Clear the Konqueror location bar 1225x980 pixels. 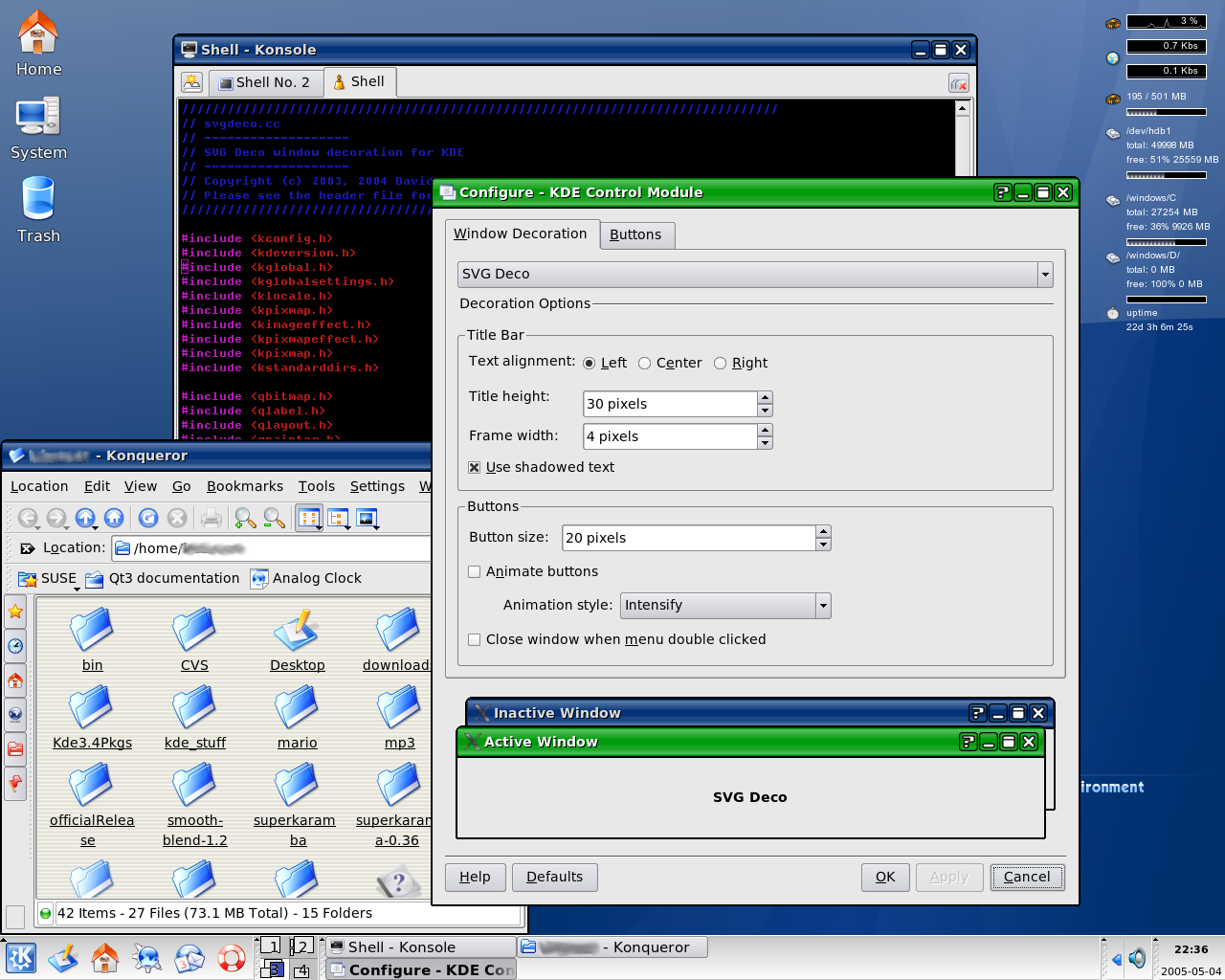[x=28, y=548]
